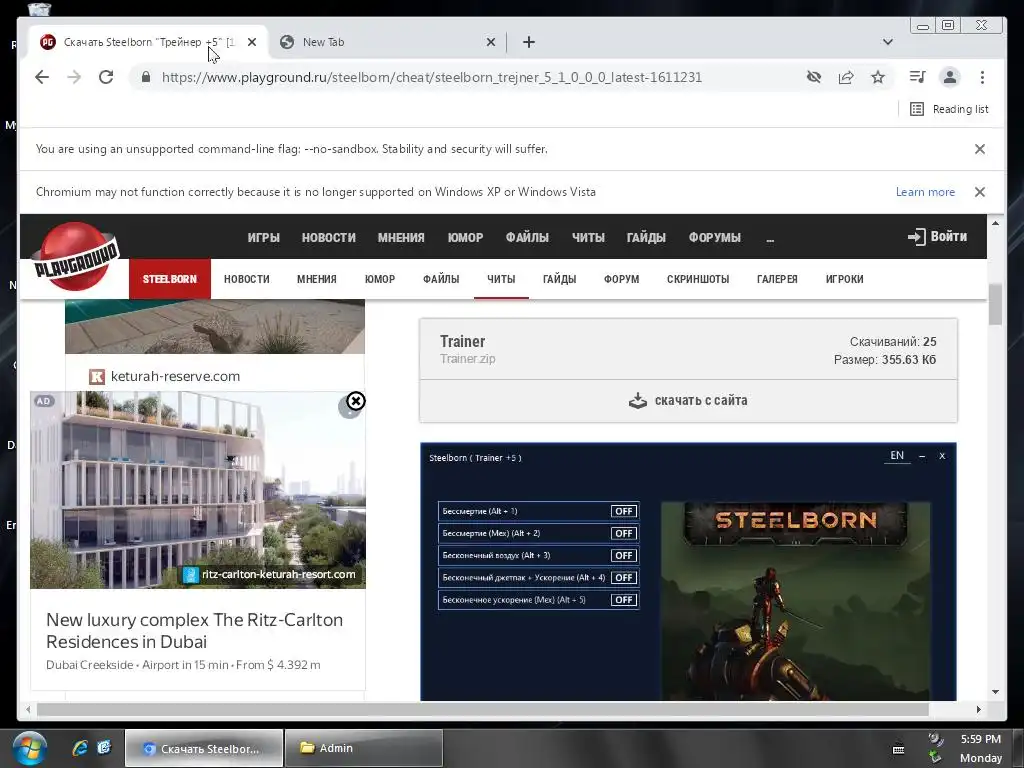
Task: Click the Войти login button
Action: pyautogui.click(x=937, y=236)
